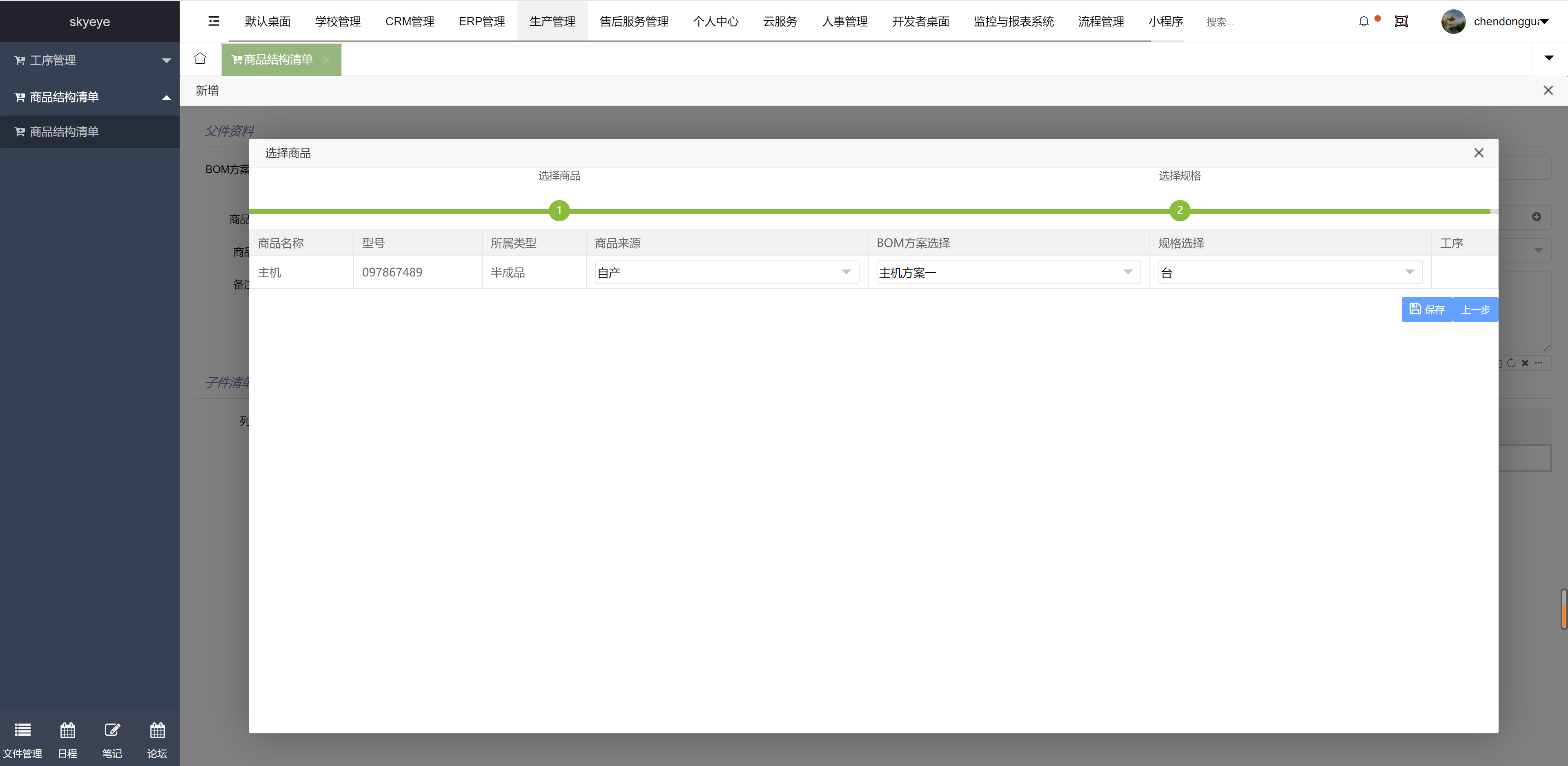Open 日程 calendar icon
Viewport: 1568px width, 766px height.
click(x=67, y=740)
